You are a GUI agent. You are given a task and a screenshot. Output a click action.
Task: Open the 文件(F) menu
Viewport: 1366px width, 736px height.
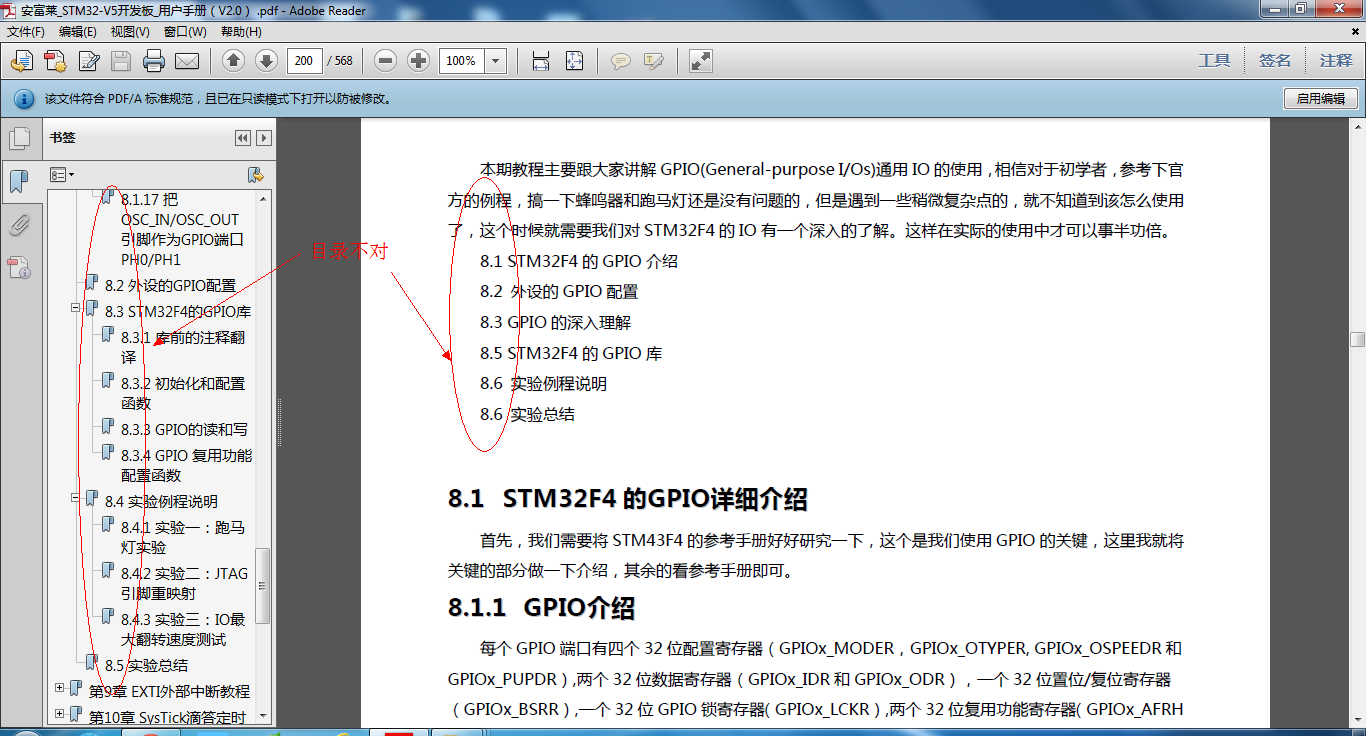pos(26,32)
